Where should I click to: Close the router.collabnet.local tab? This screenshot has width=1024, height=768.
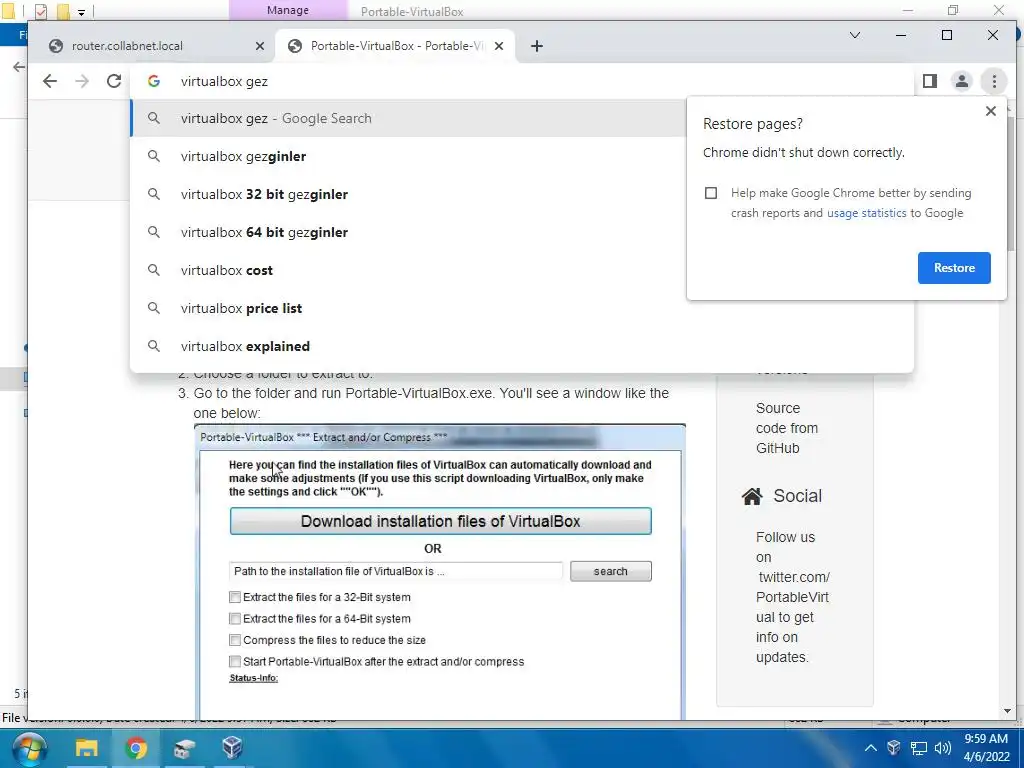pyautogui.click(x=259, y=46)
